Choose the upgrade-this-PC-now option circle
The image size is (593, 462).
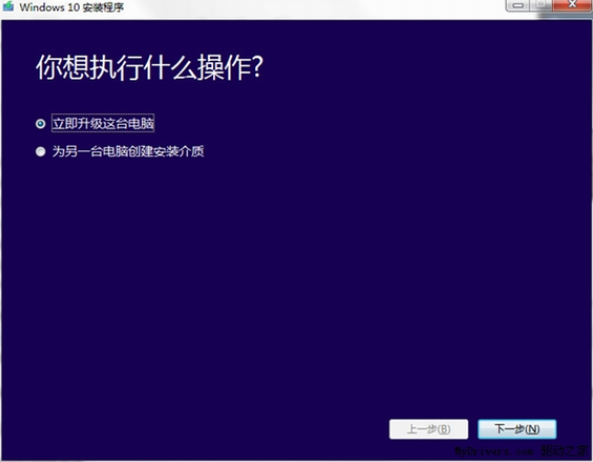click(40, 124)
